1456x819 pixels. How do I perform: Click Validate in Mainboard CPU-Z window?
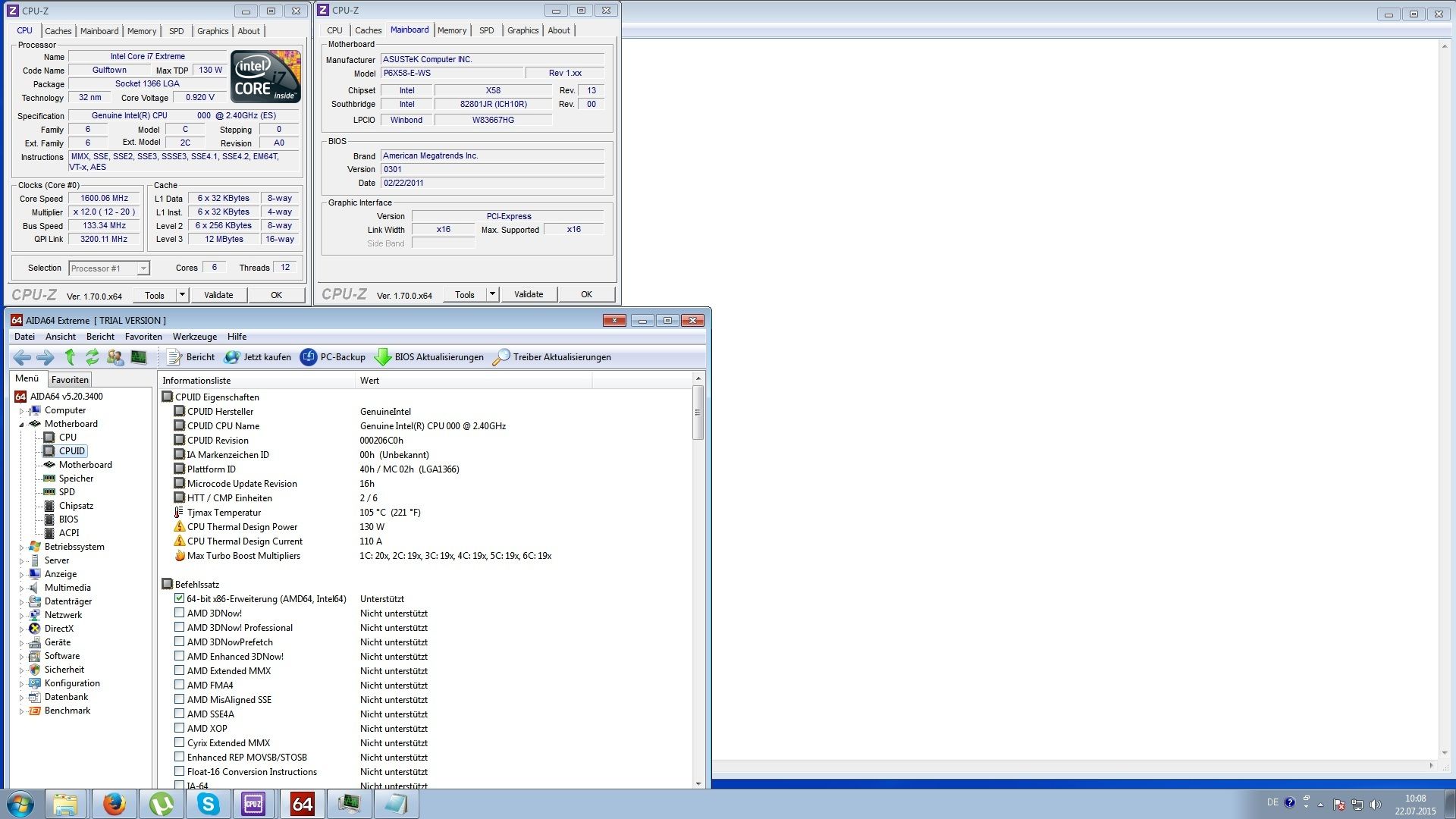pos(529,294)
